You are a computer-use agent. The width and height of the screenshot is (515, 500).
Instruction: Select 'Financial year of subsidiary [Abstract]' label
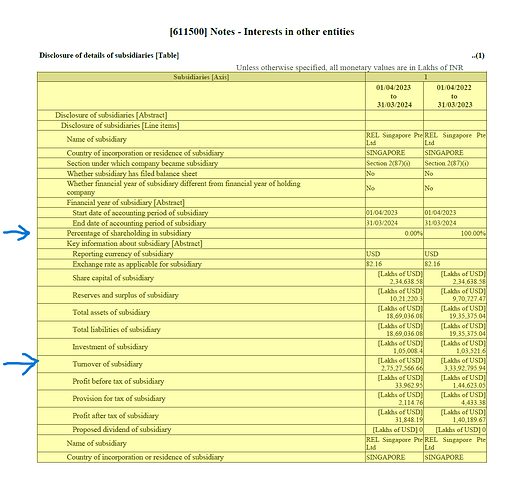tap(125, 203)
